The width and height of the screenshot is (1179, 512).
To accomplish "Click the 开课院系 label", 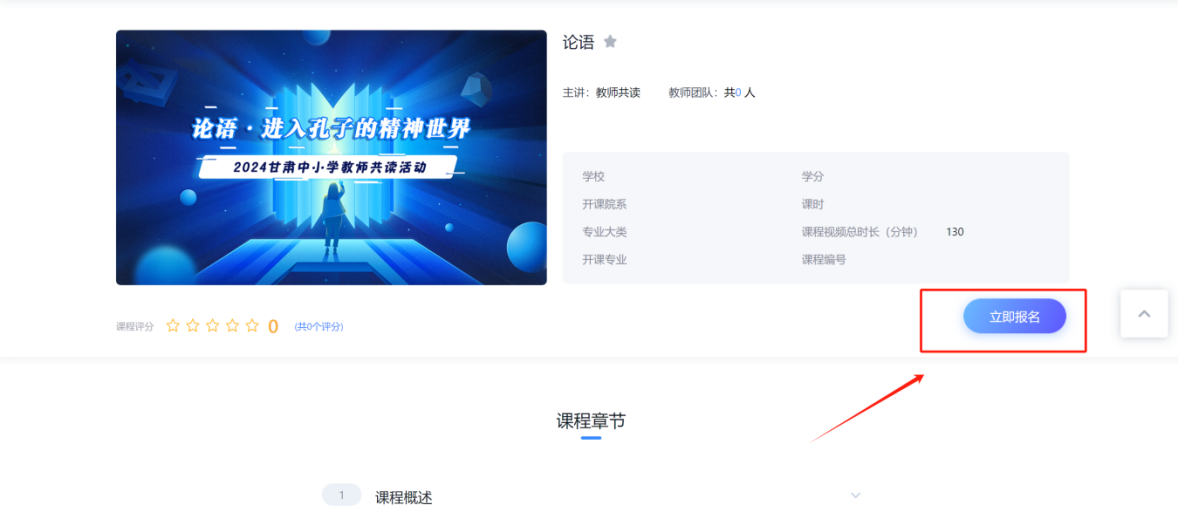I will click(x=605, y=204).
